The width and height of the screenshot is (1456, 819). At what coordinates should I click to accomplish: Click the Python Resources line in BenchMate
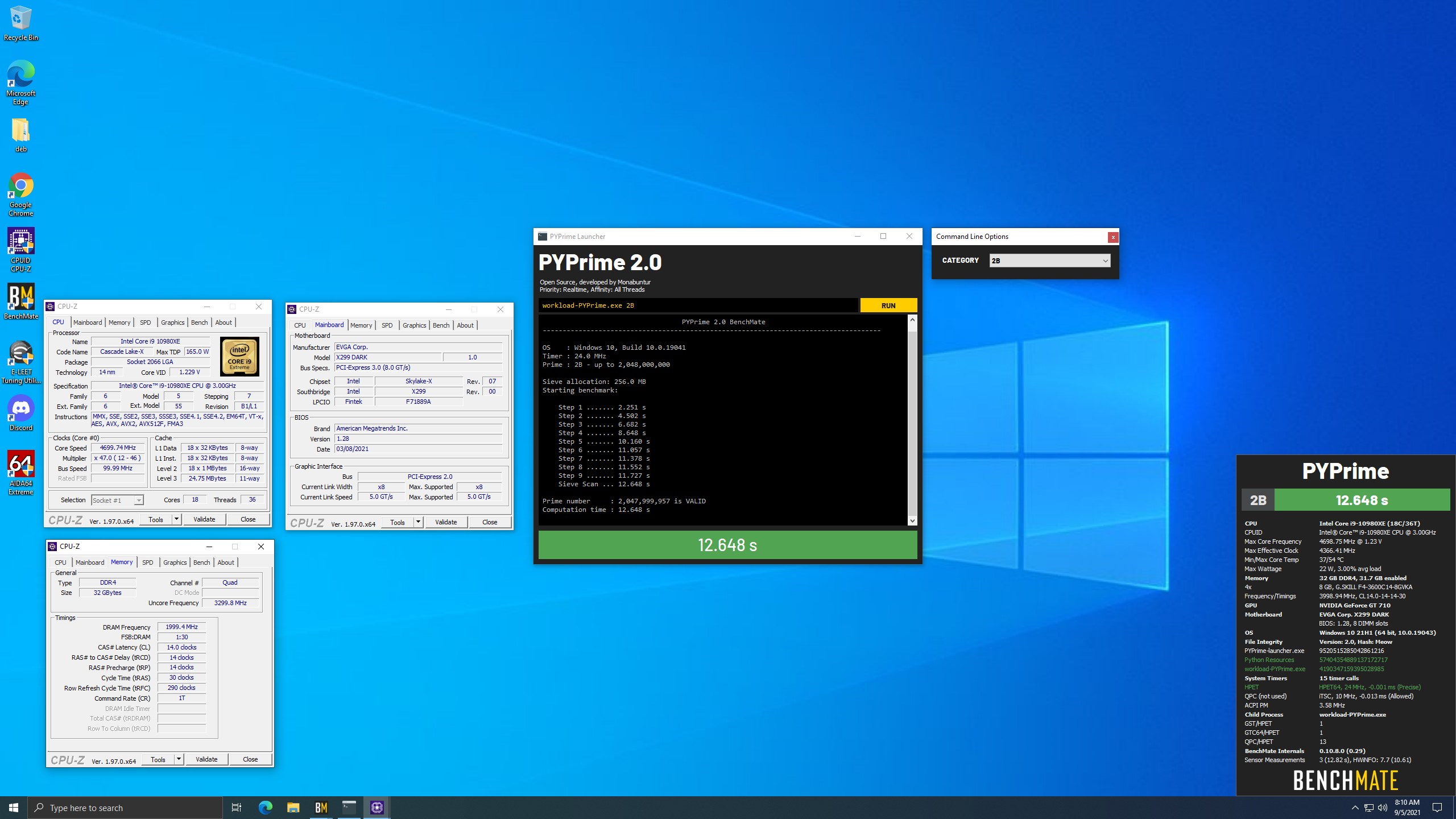[x=1316, y=660]
